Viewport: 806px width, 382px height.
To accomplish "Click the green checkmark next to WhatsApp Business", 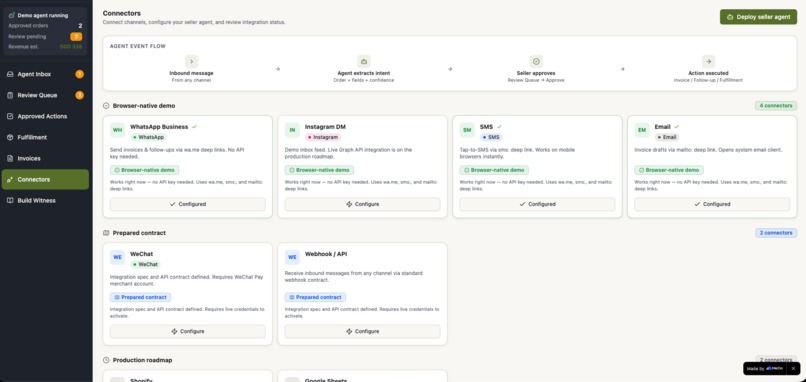I will point(194,126).
